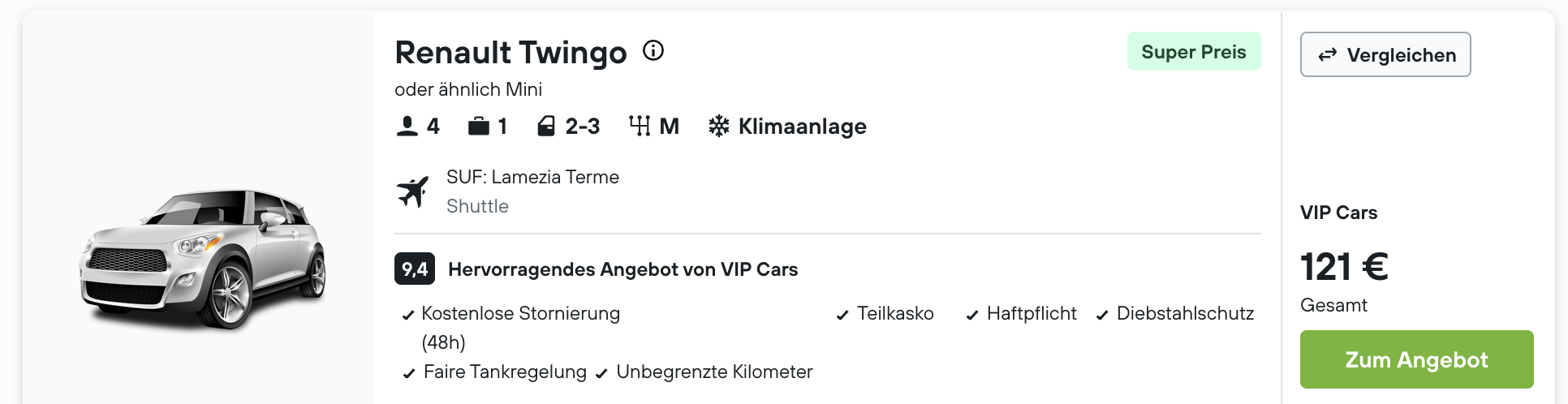Click the Teilkasko checkmark
The height and width of the screenshot is (404, 1568).
(842, 315)
